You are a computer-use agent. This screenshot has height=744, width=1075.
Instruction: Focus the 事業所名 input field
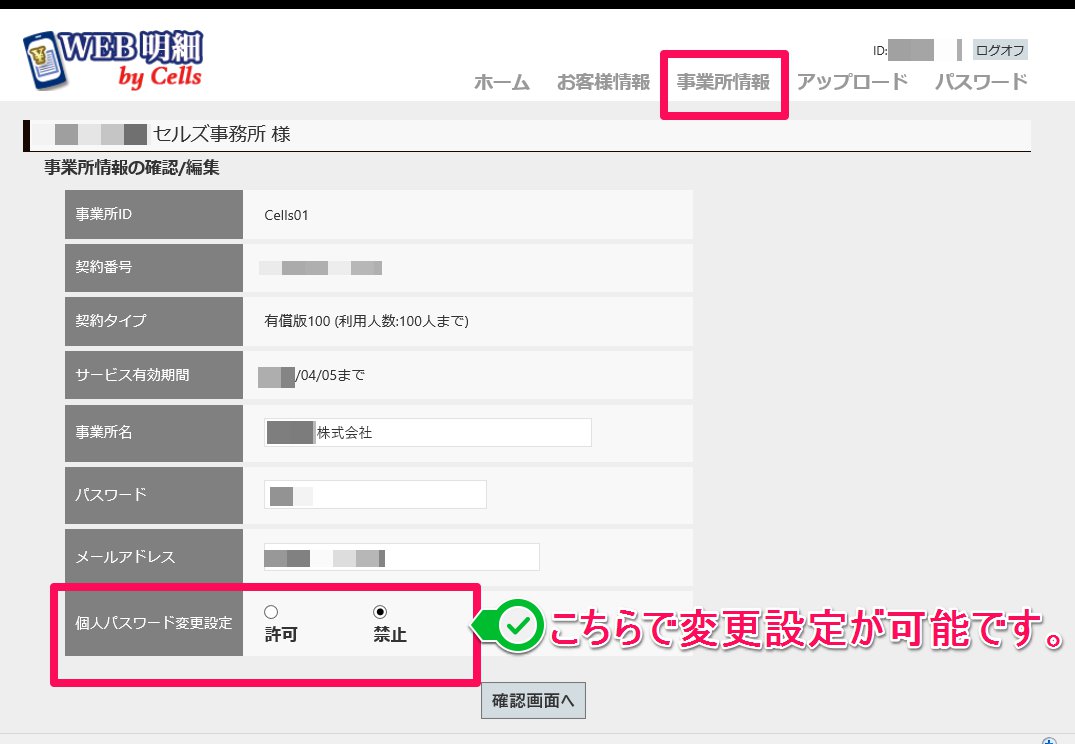pyautogui.click(x=428, y=433)
